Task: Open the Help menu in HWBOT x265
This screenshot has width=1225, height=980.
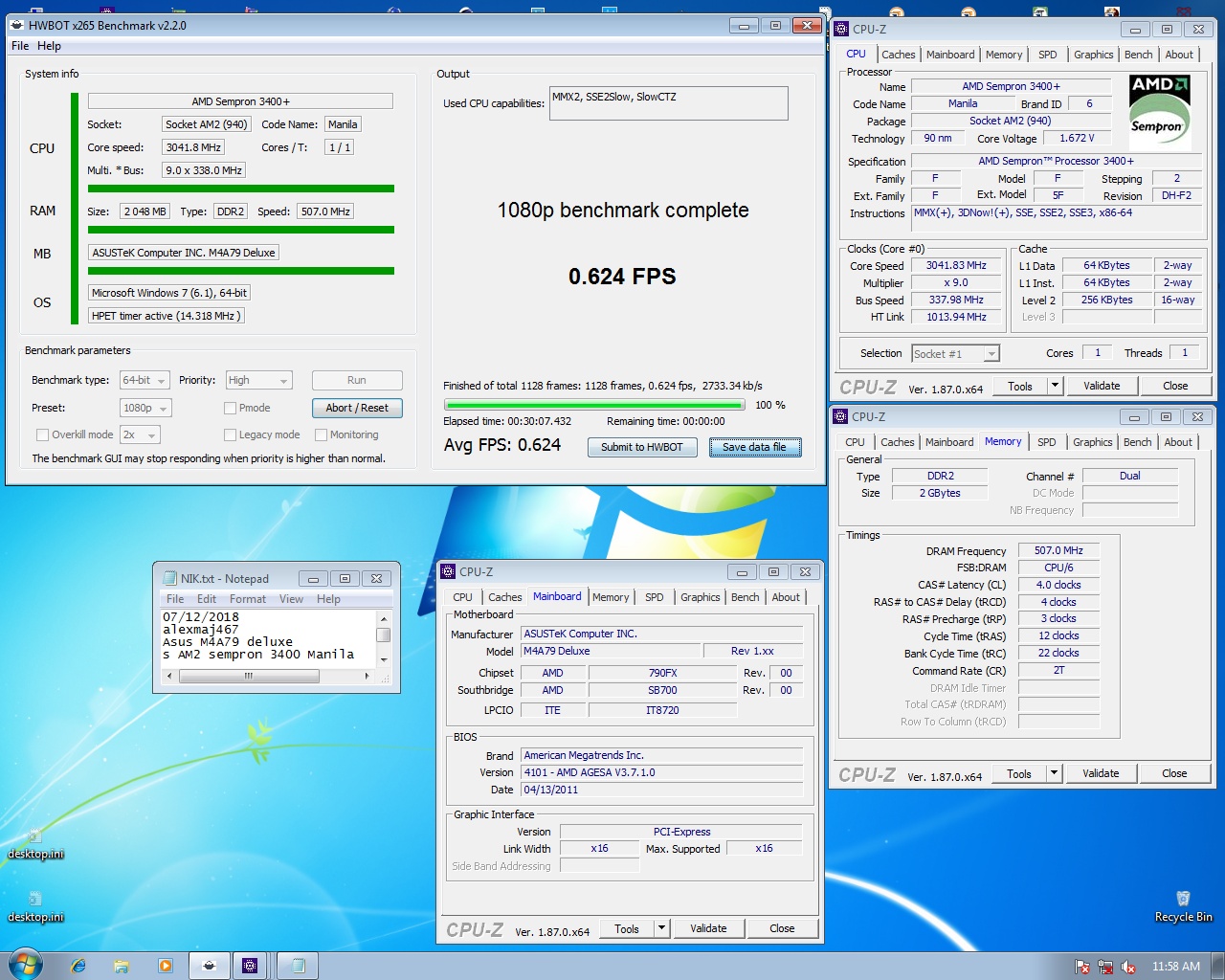Action: (49, 46)
